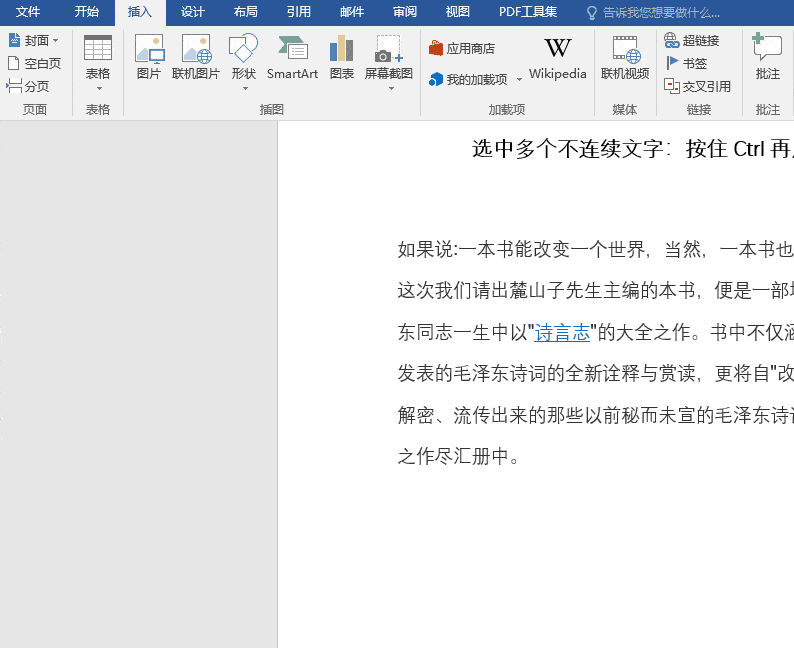Insert a page break with 分页
794x648 pixels.
[28, 86]
